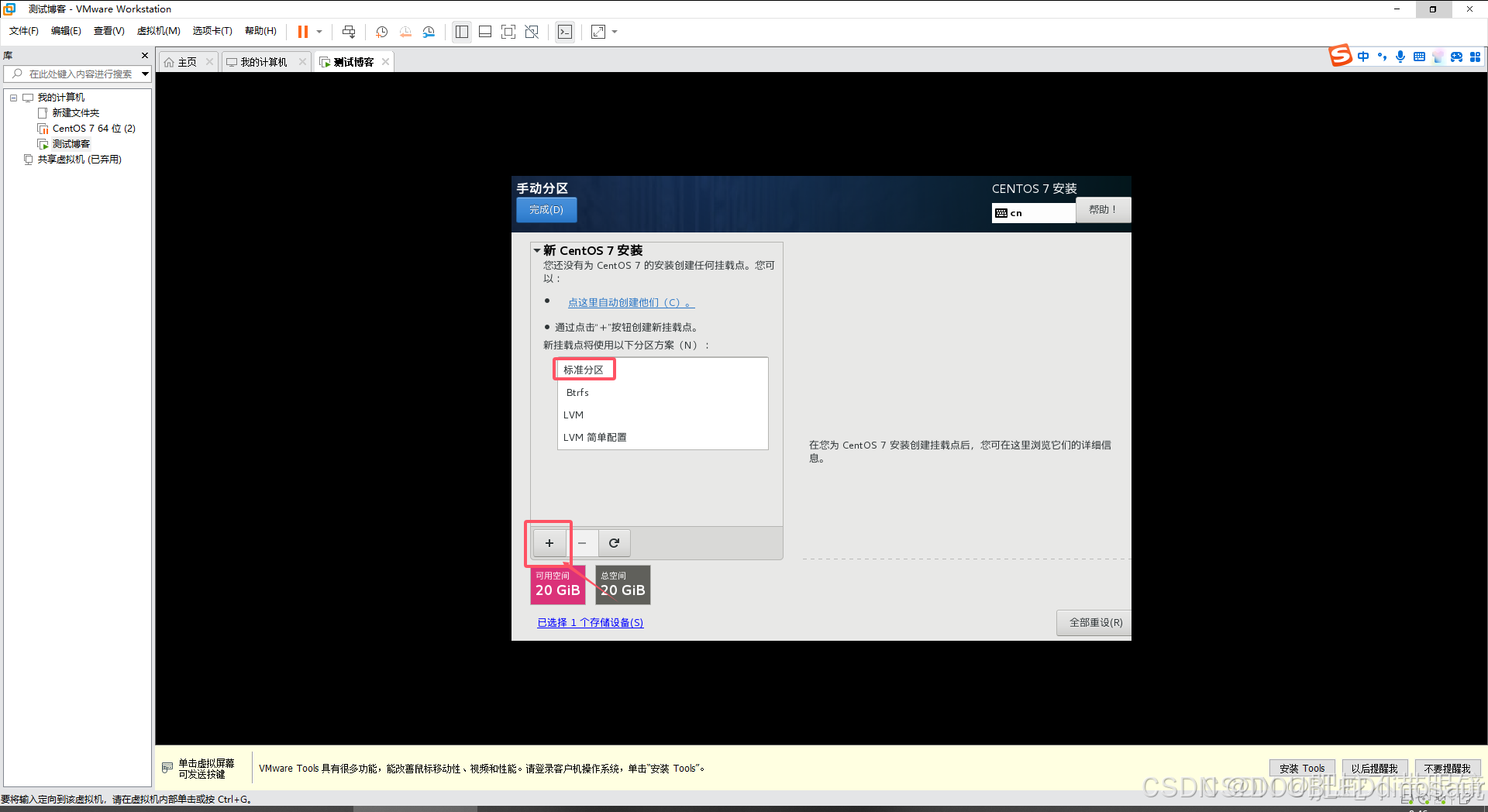Open the dropdown arrow beside stretch display icon
This screenshot has height=812, width=1488.
point(615,32)
